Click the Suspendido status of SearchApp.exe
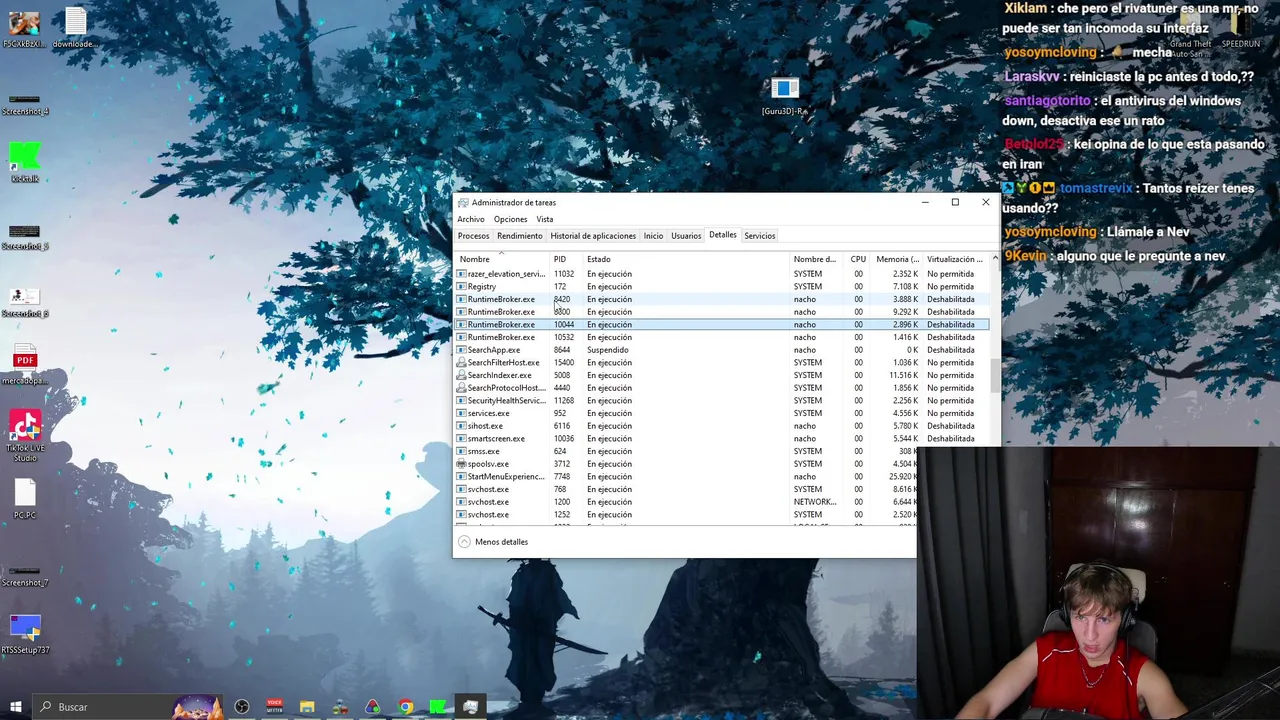Image resolution: width=1280 pixels, height=720 pixels. point(608,350)
